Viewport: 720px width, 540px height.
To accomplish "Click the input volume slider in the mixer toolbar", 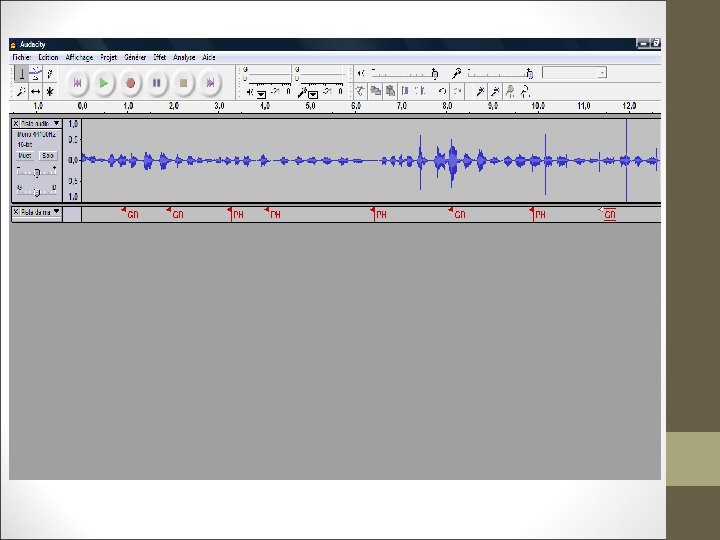I will (501, 73).
